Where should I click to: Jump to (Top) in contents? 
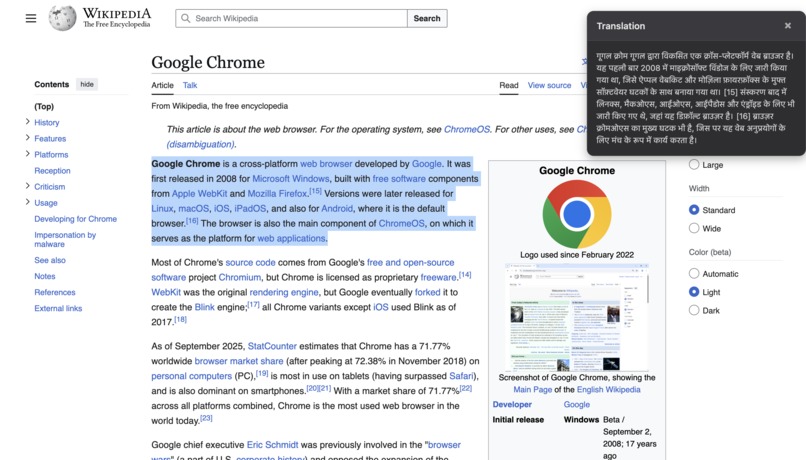coord(44,106)
